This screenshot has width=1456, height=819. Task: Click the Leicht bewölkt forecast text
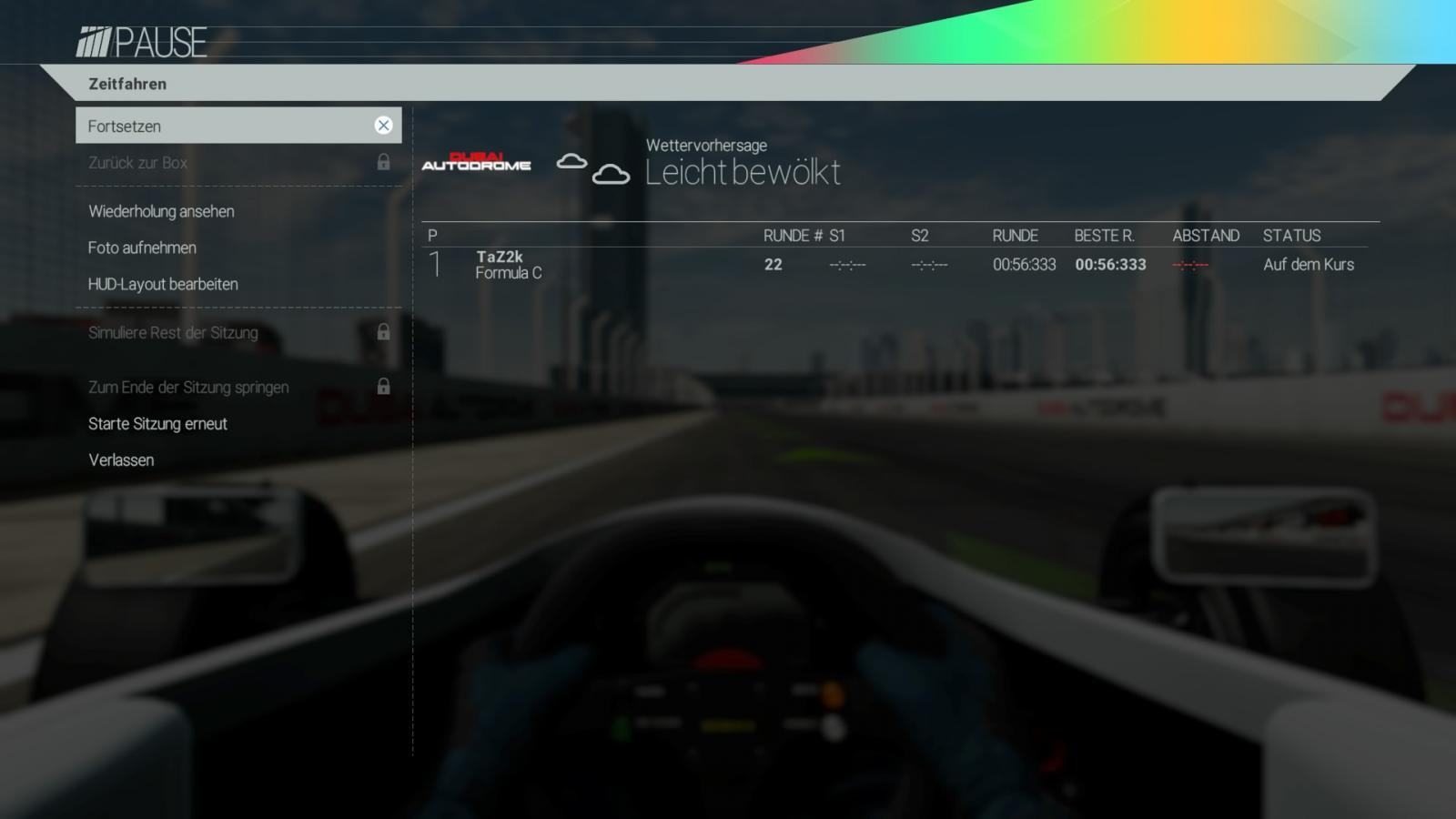tap(743, 172)
